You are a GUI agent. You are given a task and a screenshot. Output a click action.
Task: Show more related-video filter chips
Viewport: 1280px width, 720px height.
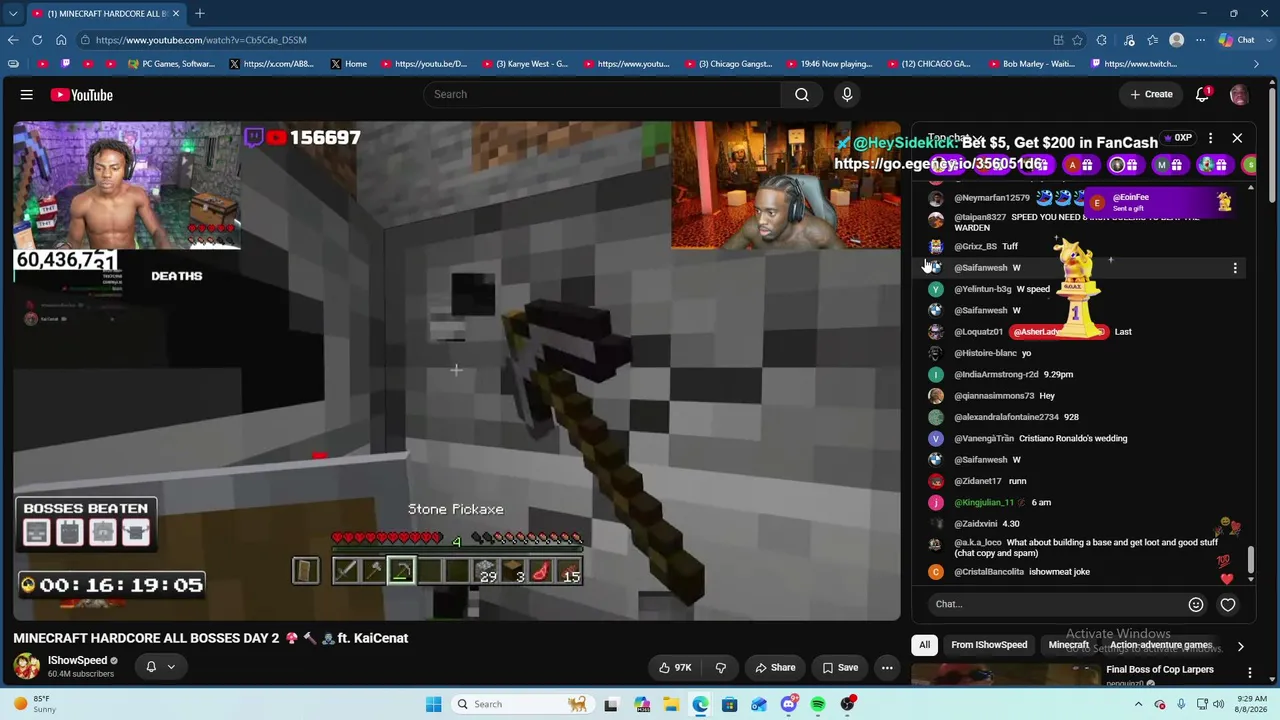(1241, 646)
